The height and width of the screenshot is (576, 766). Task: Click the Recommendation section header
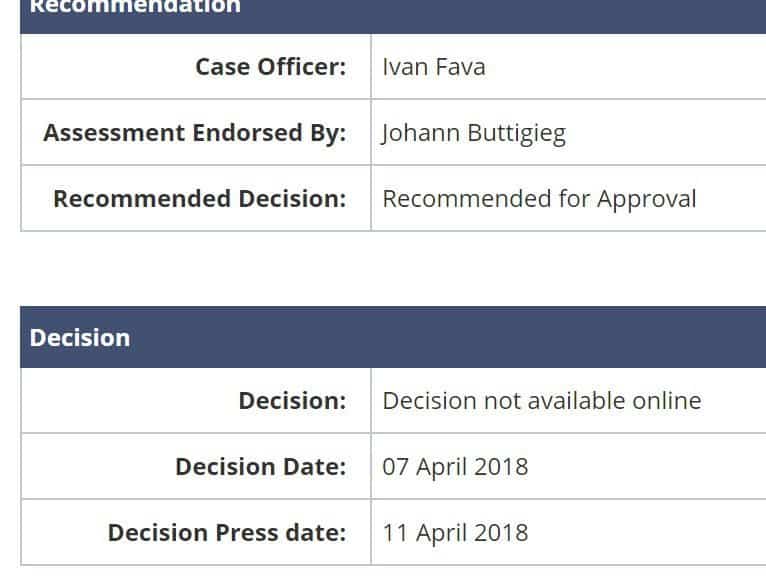click(x=135, y=8)
